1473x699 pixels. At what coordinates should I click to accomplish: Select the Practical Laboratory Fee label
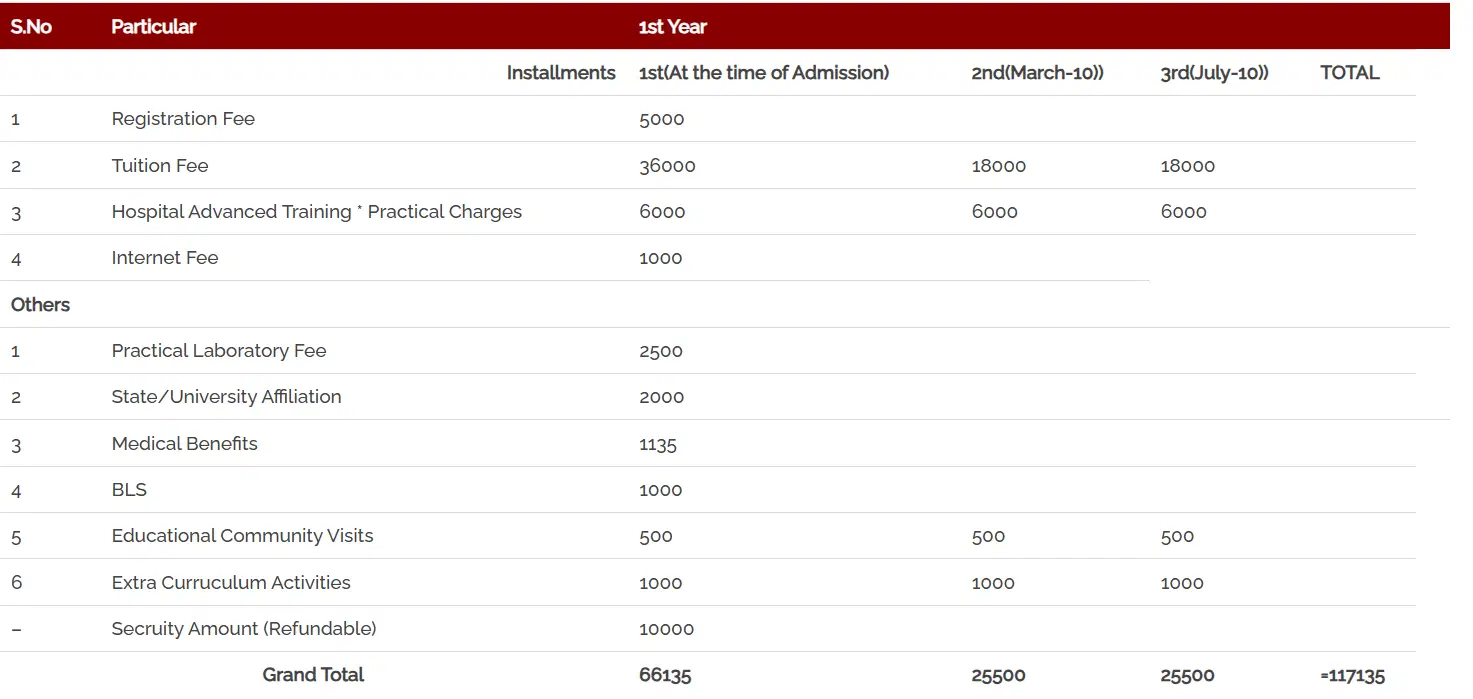[218, 351]
